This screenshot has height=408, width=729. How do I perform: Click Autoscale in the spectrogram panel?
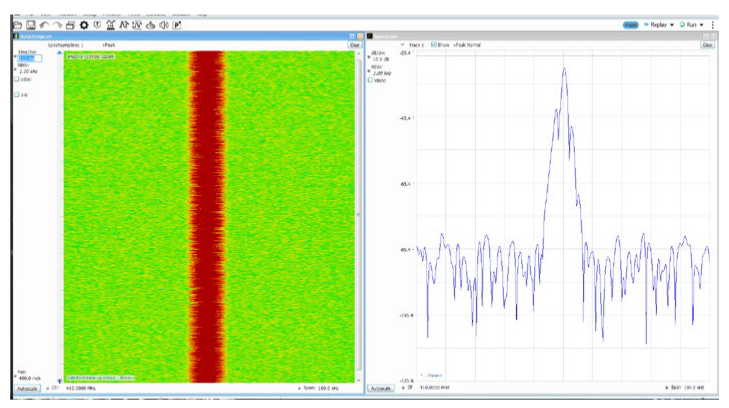click(26, 387)
